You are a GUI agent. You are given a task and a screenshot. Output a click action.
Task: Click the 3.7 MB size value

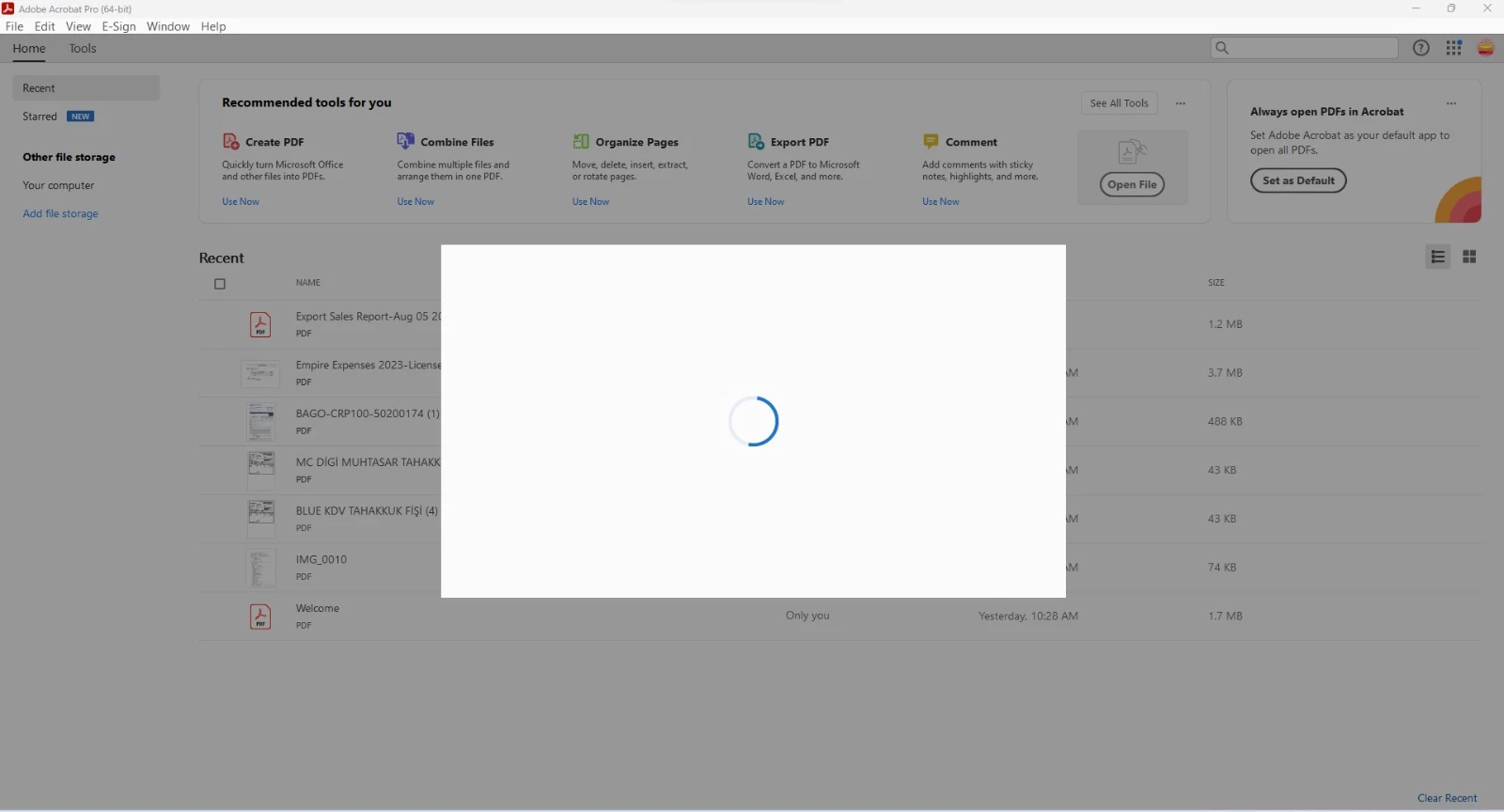(1225, 373)
